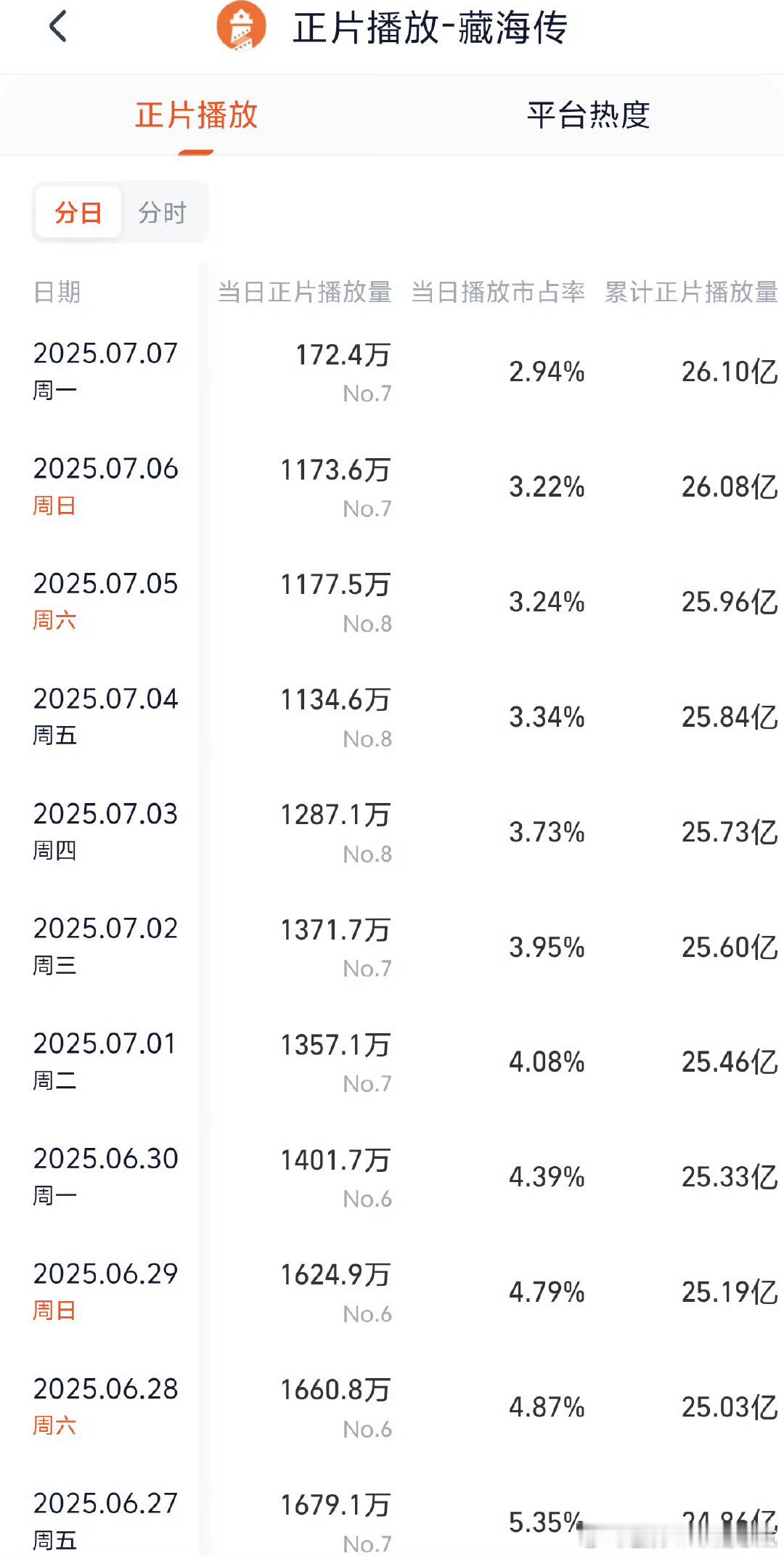
Task: Tap the orange app logo icon
Action: (241, 26)
